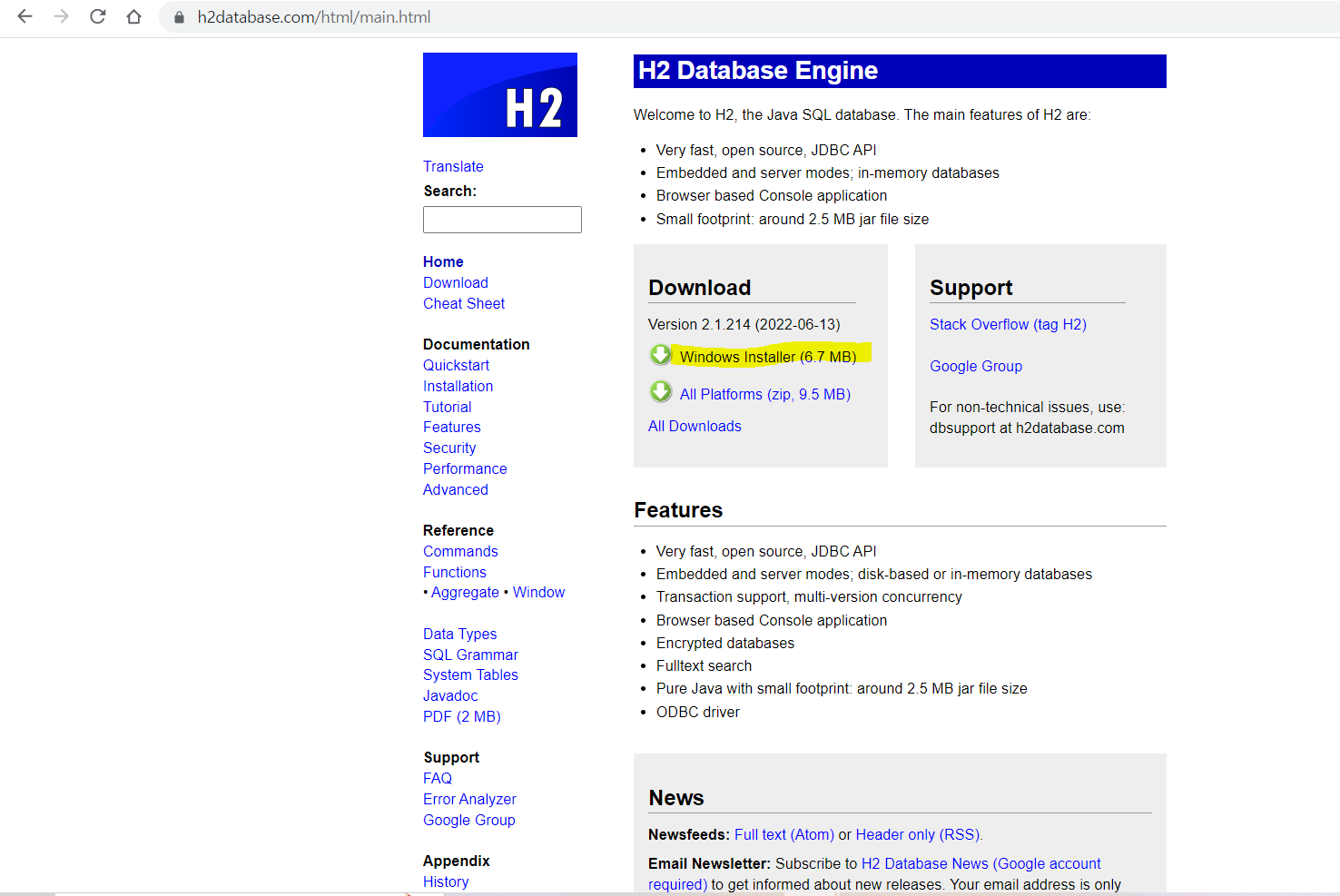Click All Platforms (zip, 9.5 MB) link
The height and width of the screenshot is (896, 1340).
765,394
